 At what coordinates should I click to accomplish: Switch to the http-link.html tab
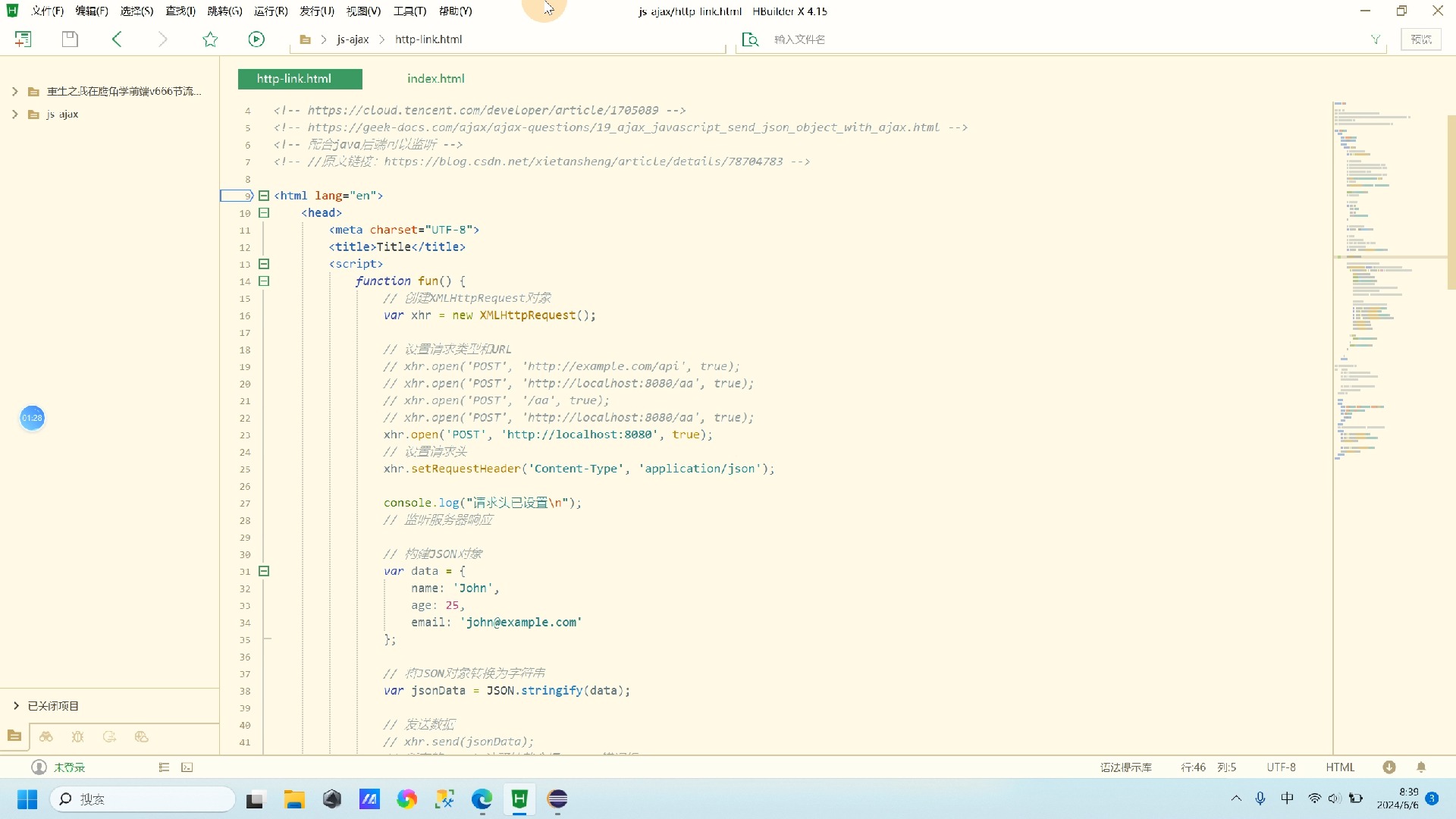300,79
